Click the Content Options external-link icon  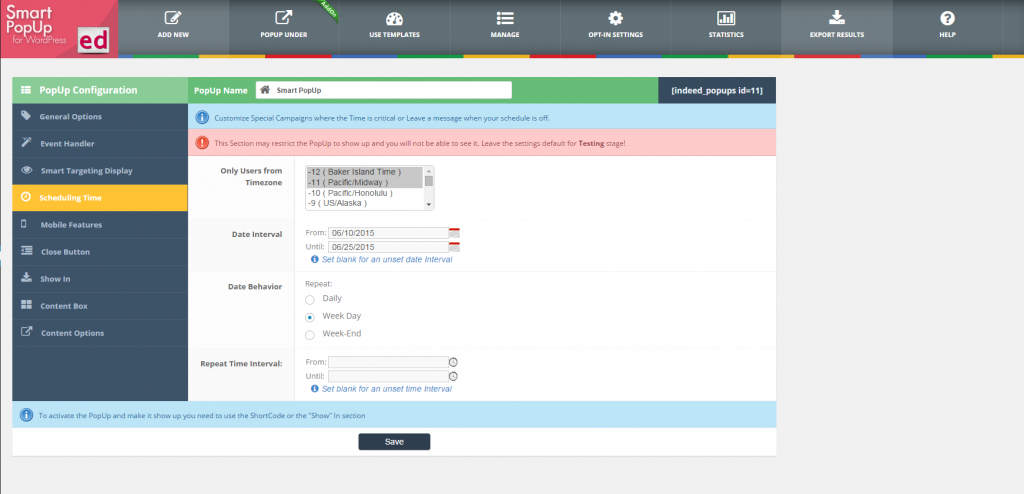(26, 332)
